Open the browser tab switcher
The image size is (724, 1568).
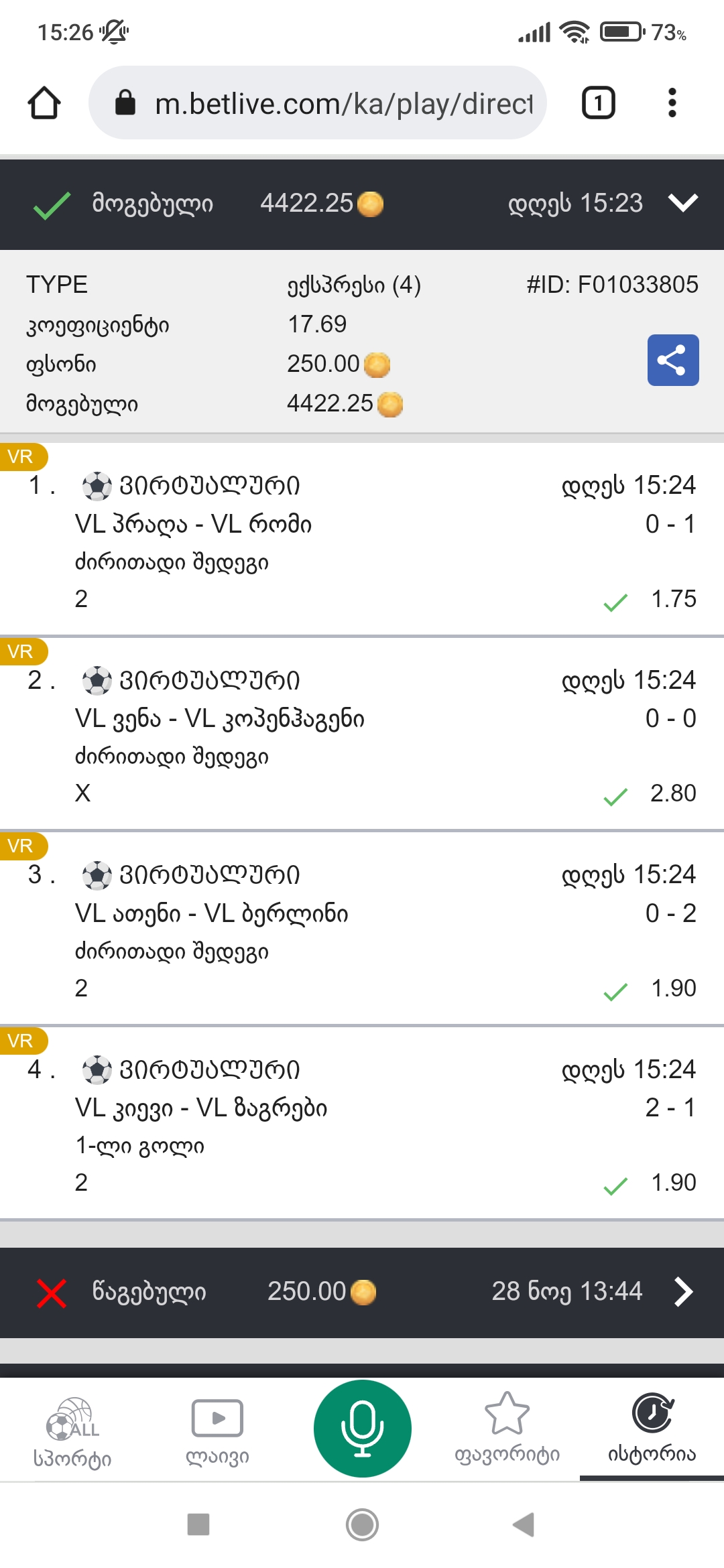[598, 103]
